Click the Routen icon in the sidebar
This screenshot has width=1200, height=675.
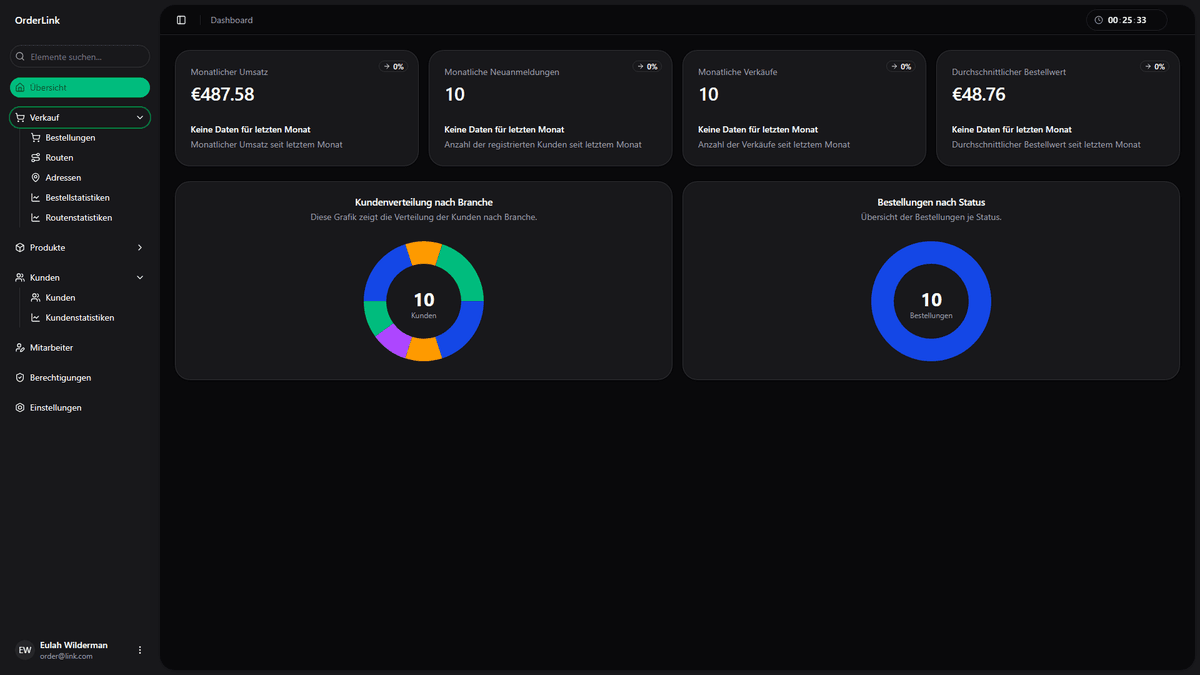[35, 157]
